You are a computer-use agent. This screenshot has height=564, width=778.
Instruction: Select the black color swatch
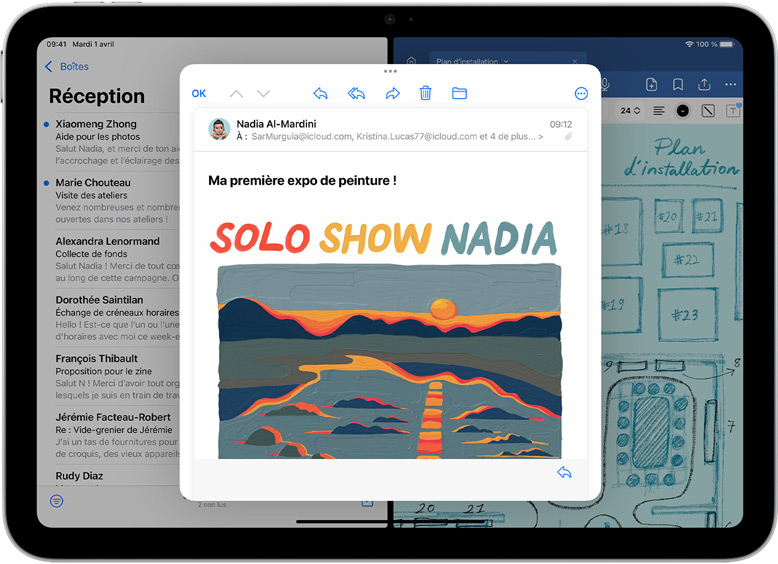(683, 110)
